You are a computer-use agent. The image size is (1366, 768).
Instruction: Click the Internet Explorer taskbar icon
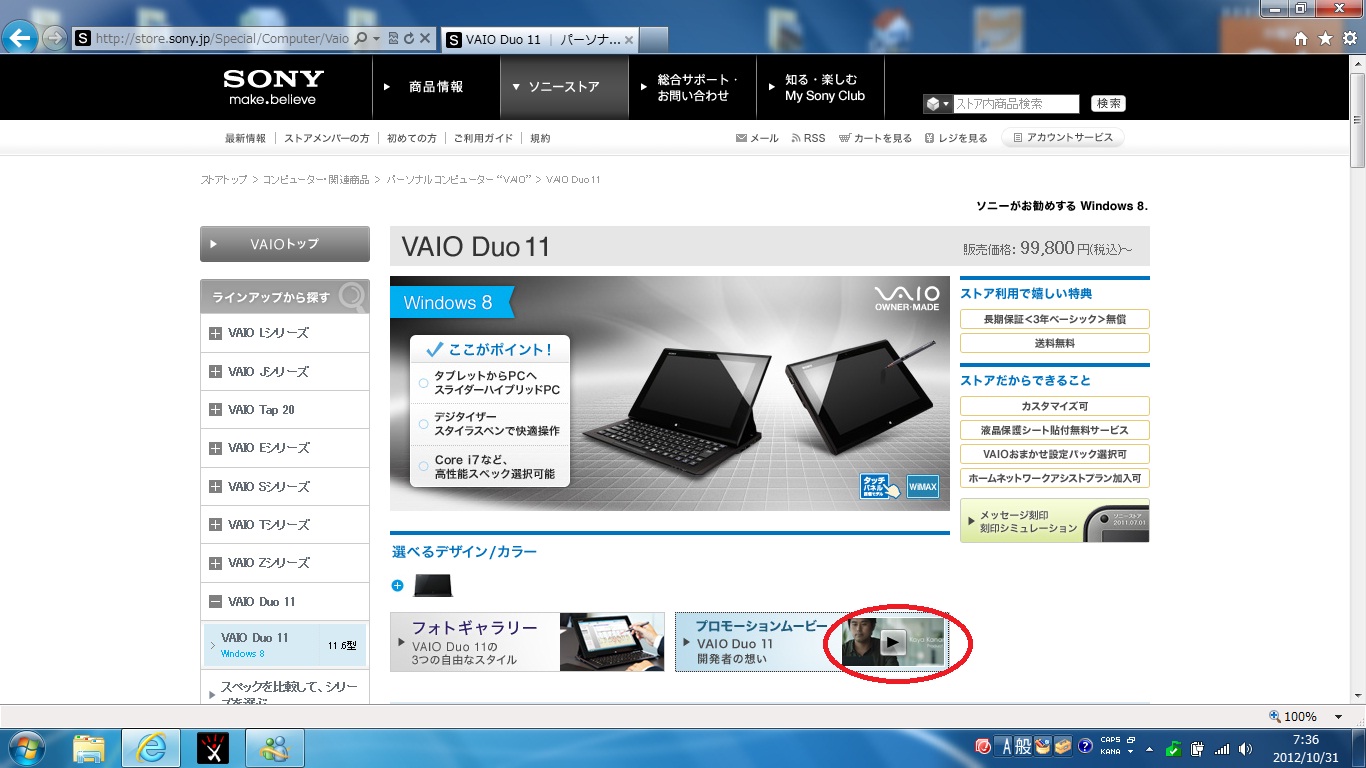[x=150, y=748]
